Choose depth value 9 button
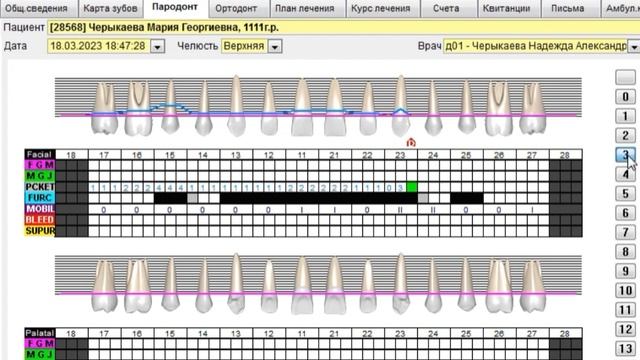Screen dimensions: 640x360 625,271
